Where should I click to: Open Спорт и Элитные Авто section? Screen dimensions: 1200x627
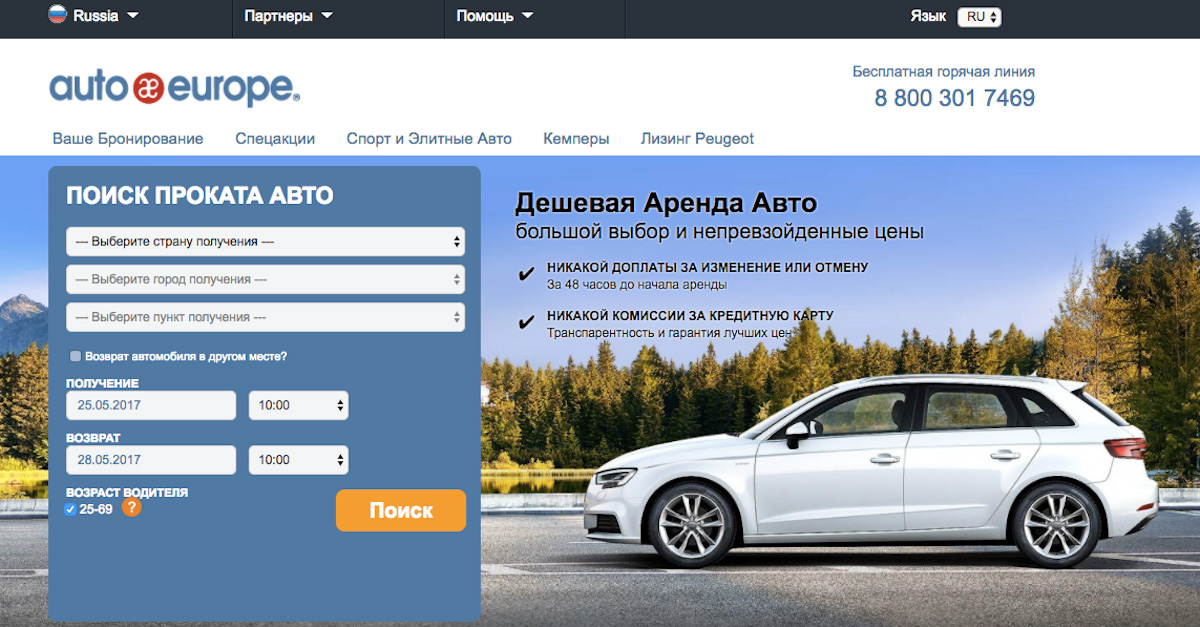[428, 138]
